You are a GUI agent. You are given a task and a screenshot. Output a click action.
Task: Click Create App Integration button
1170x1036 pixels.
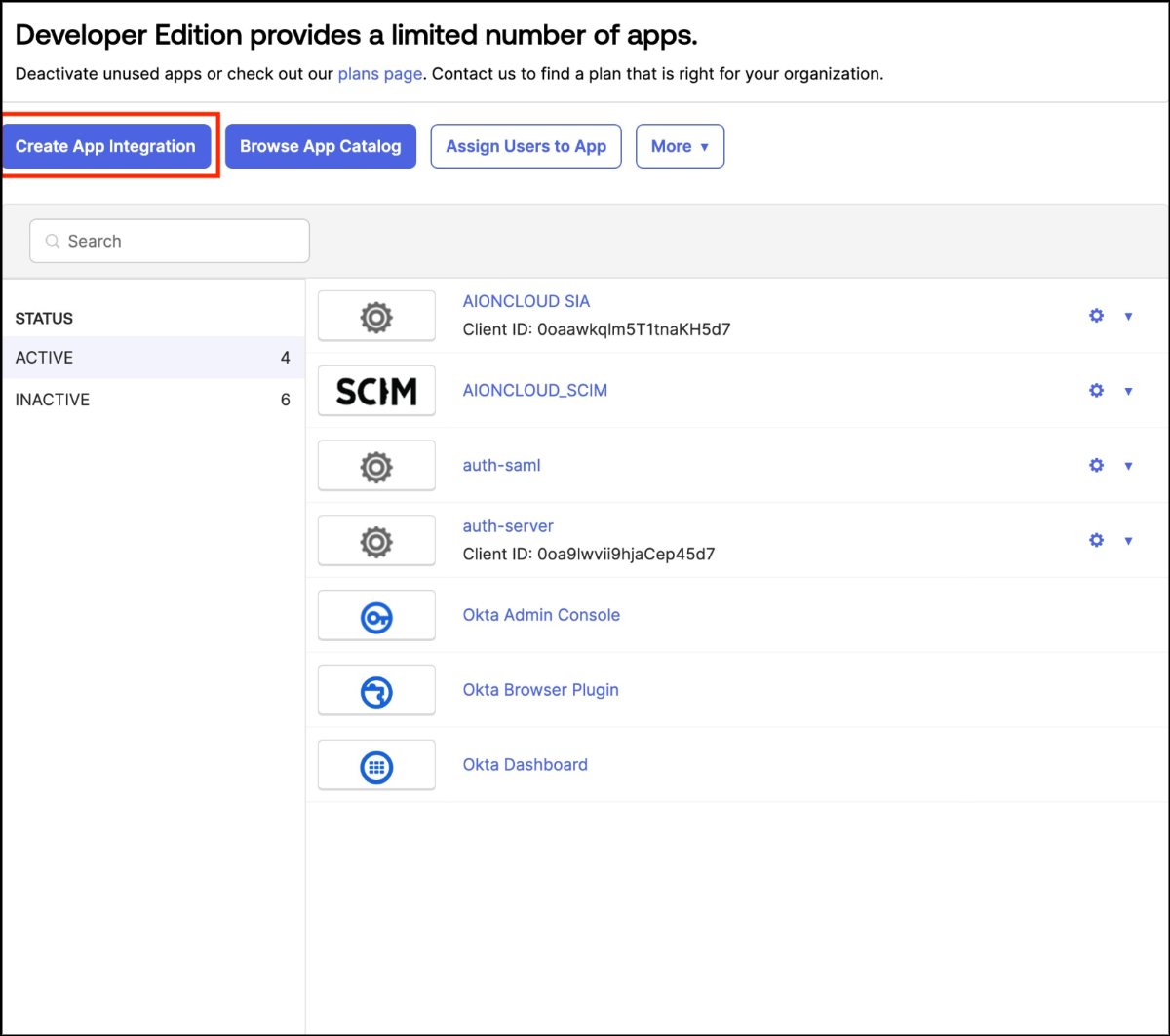click(105, 146)
